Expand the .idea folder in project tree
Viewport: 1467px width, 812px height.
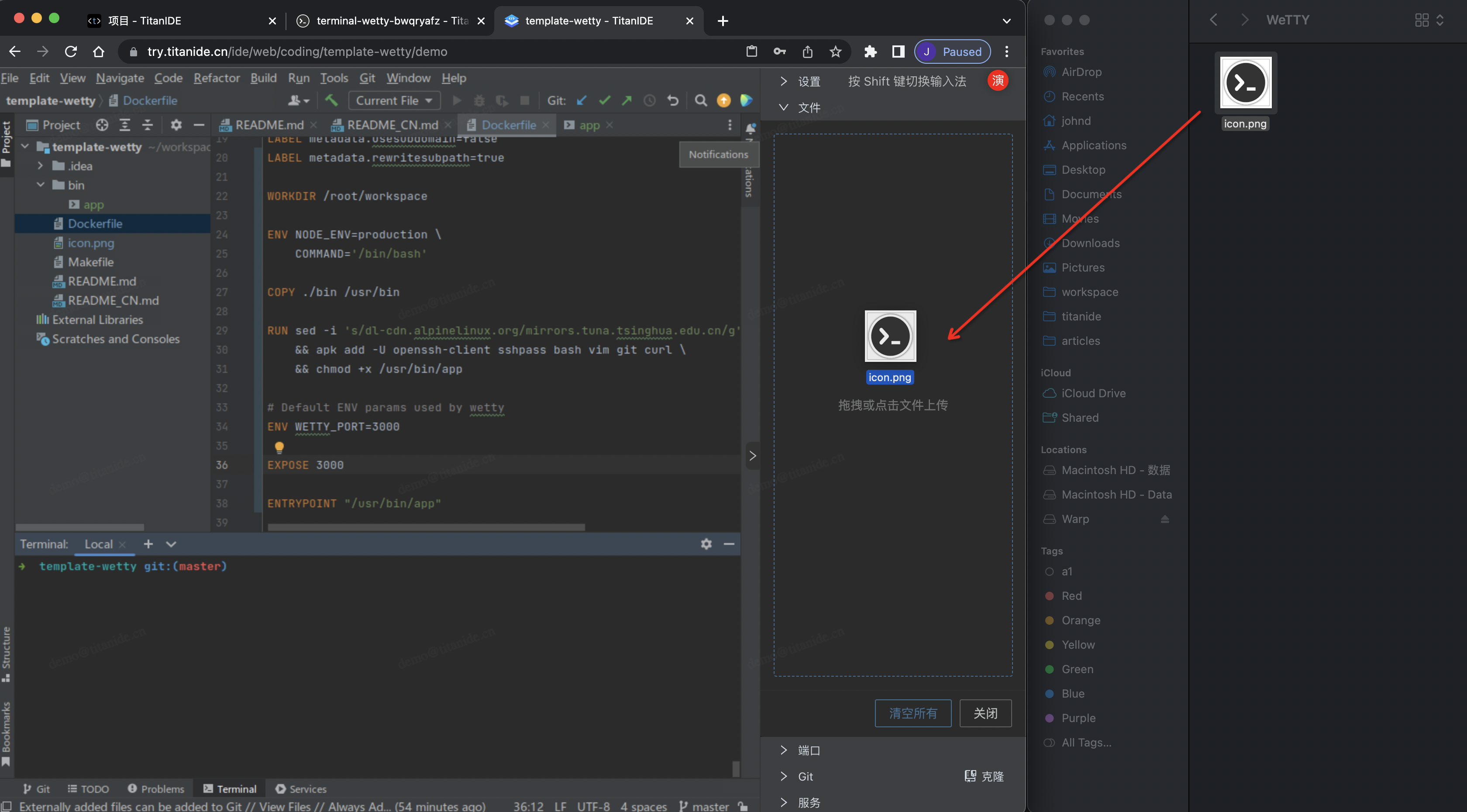point(41,166)
